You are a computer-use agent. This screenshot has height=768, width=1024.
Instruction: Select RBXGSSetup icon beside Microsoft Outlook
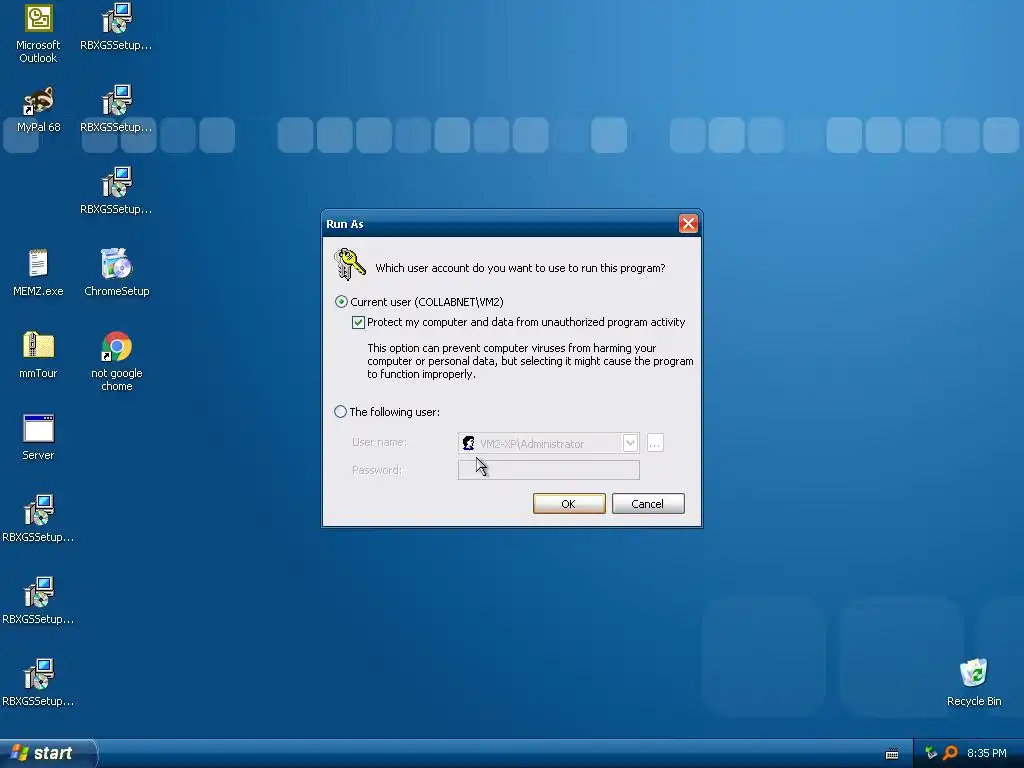(x=116, y=27)
